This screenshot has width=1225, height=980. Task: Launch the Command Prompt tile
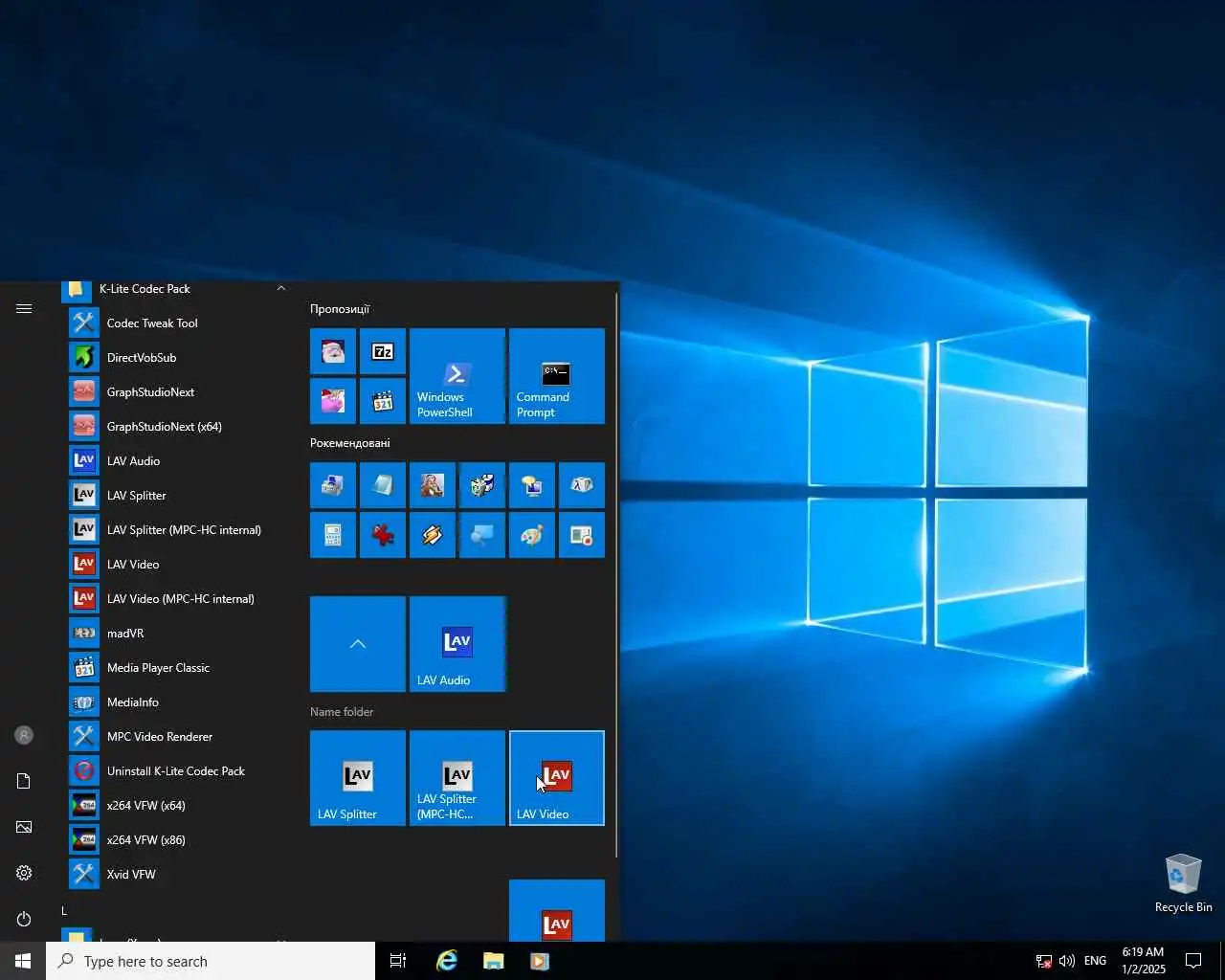(x=557, y=376)
